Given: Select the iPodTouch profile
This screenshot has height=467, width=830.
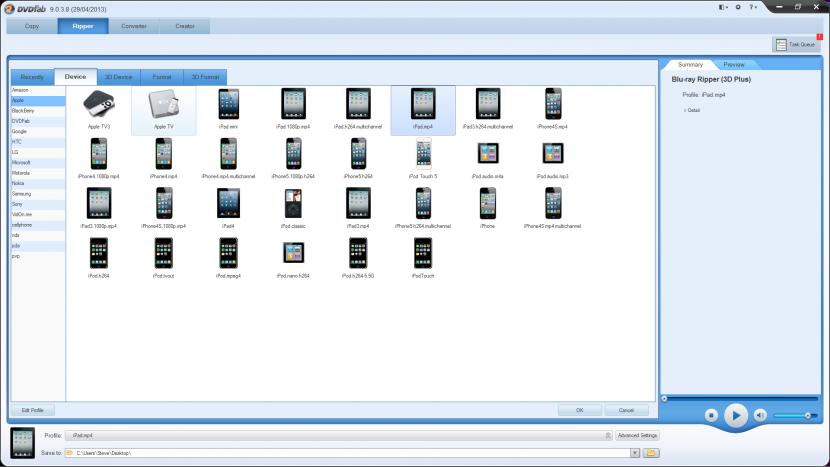Looking at the screenshot, I should click(x=423, y=258).
